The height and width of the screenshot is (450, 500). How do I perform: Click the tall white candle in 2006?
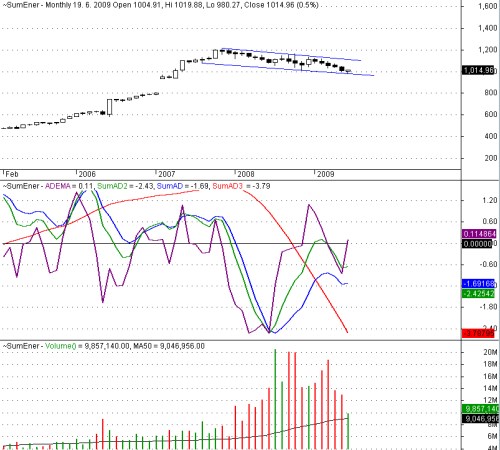pyautogui.click(x=109, y=107)
